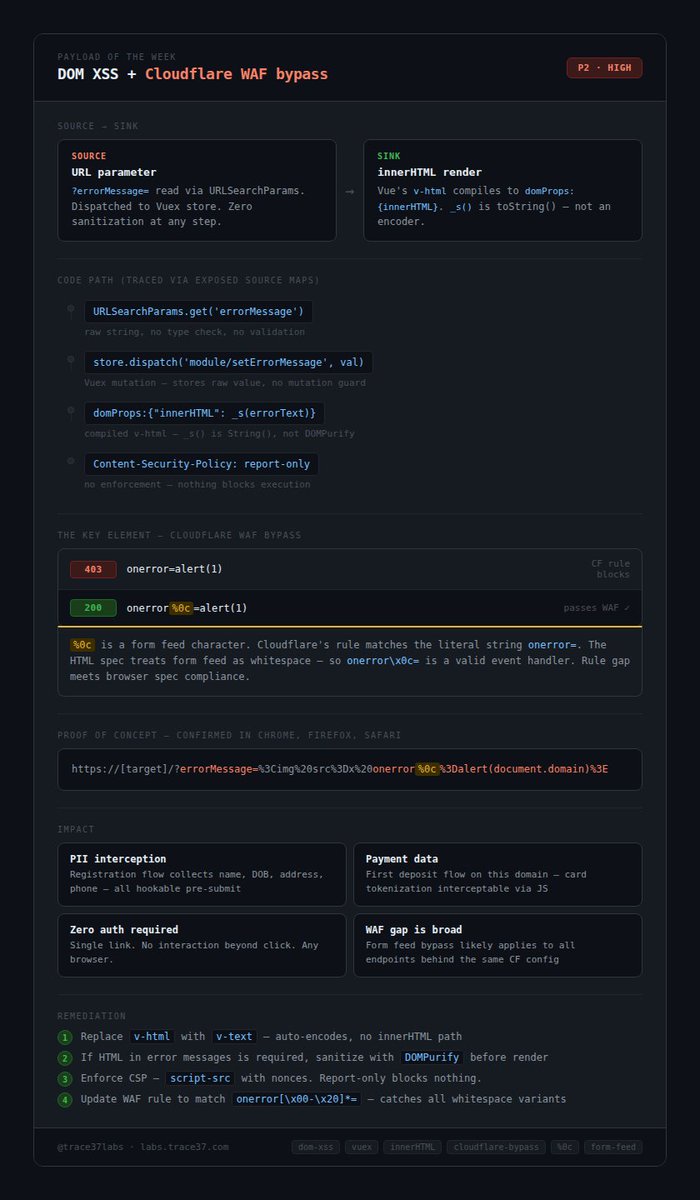Click the form-feed tag
The image size is (700, 1200).
pyautogui.click(x=613, y=1147)
